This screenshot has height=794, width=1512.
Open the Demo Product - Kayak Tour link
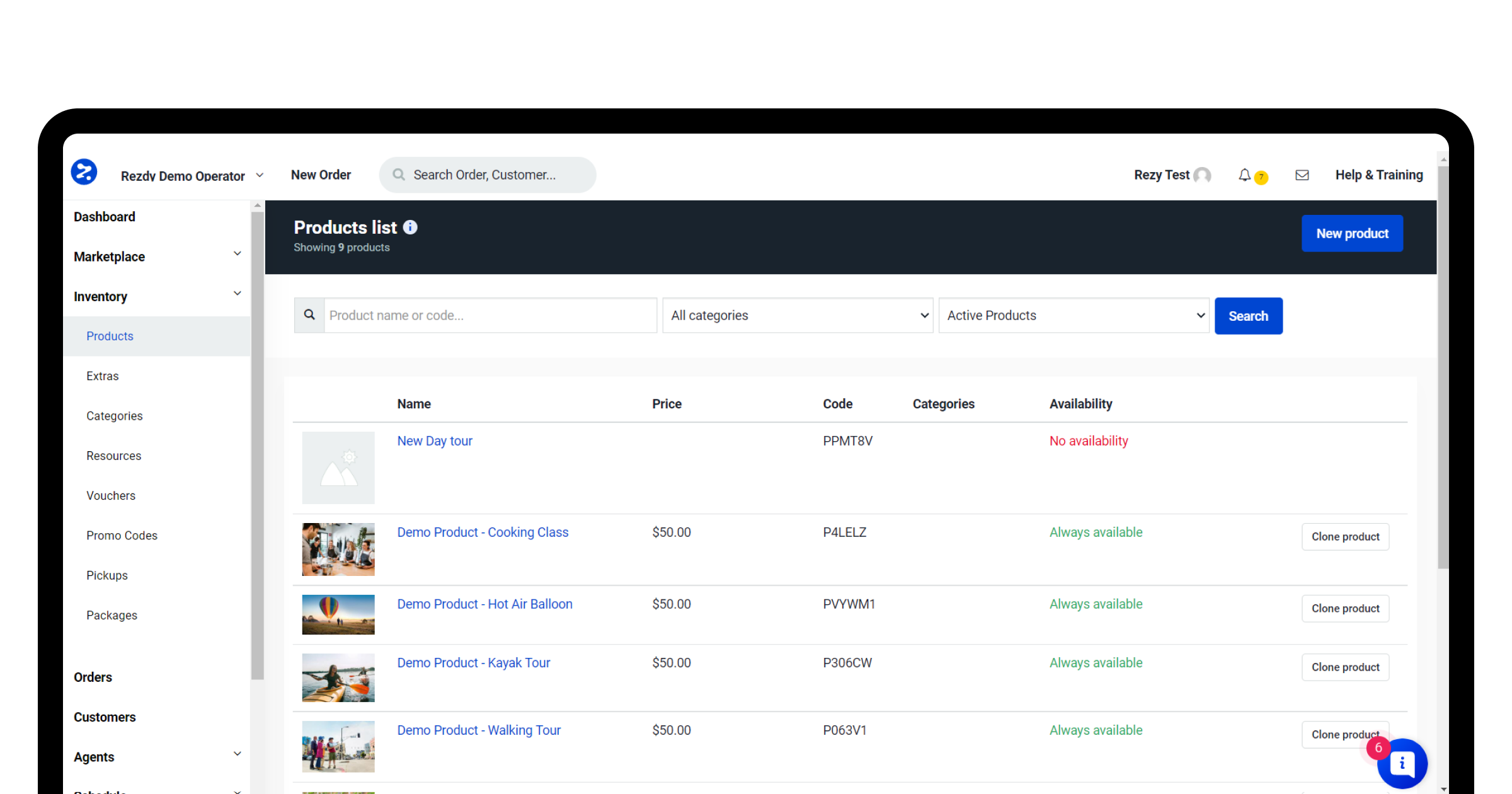[473, 663]
